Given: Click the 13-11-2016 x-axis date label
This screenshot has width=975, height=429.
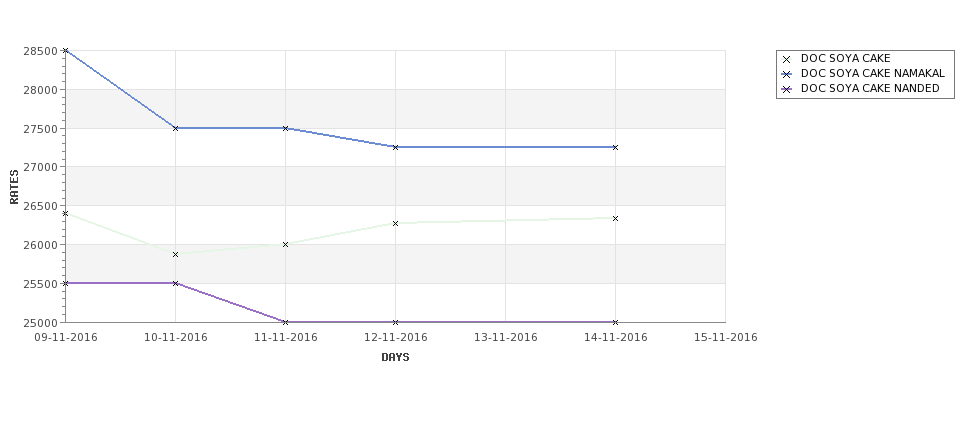Looking at the screenshot, I should tap(506, 338).
